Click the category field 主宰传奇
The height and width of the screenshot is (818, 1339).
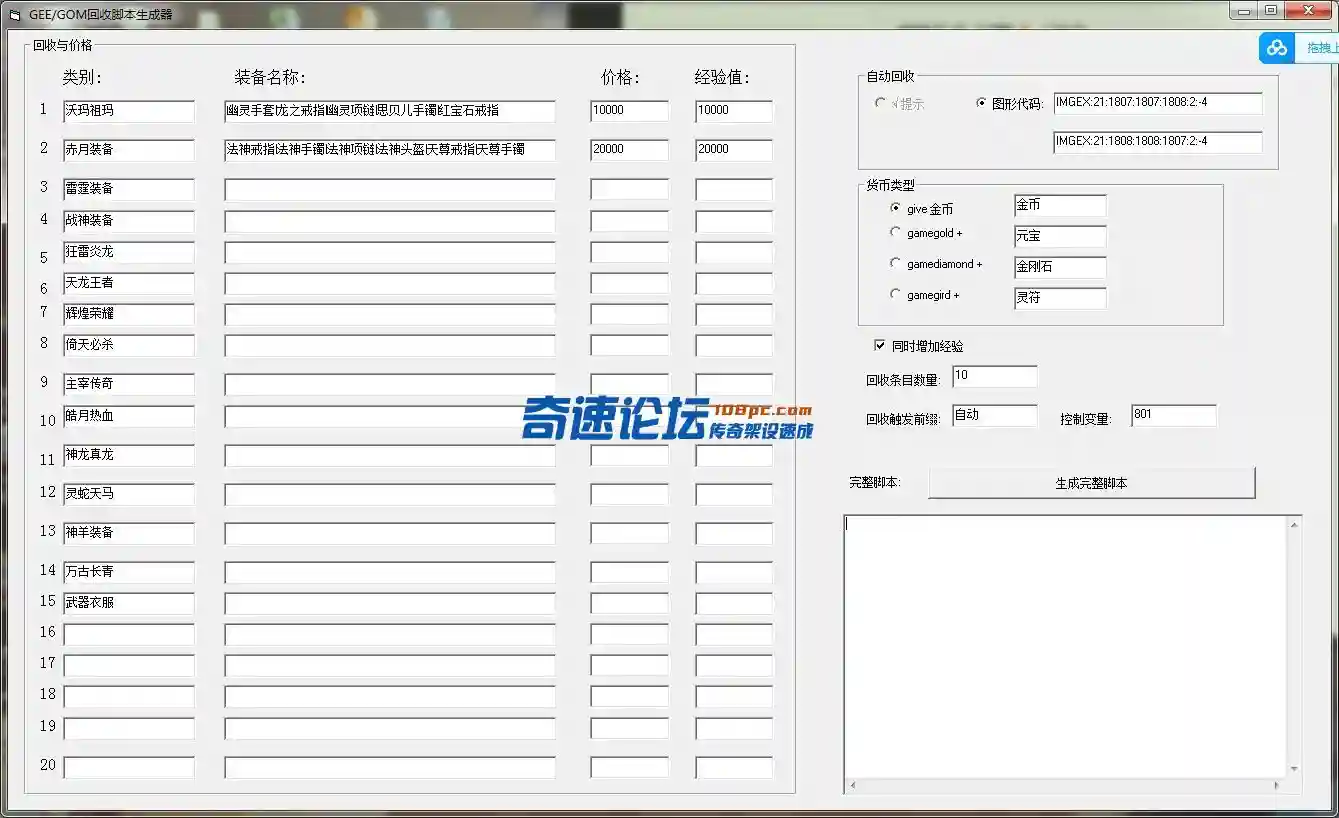point(129,384)
